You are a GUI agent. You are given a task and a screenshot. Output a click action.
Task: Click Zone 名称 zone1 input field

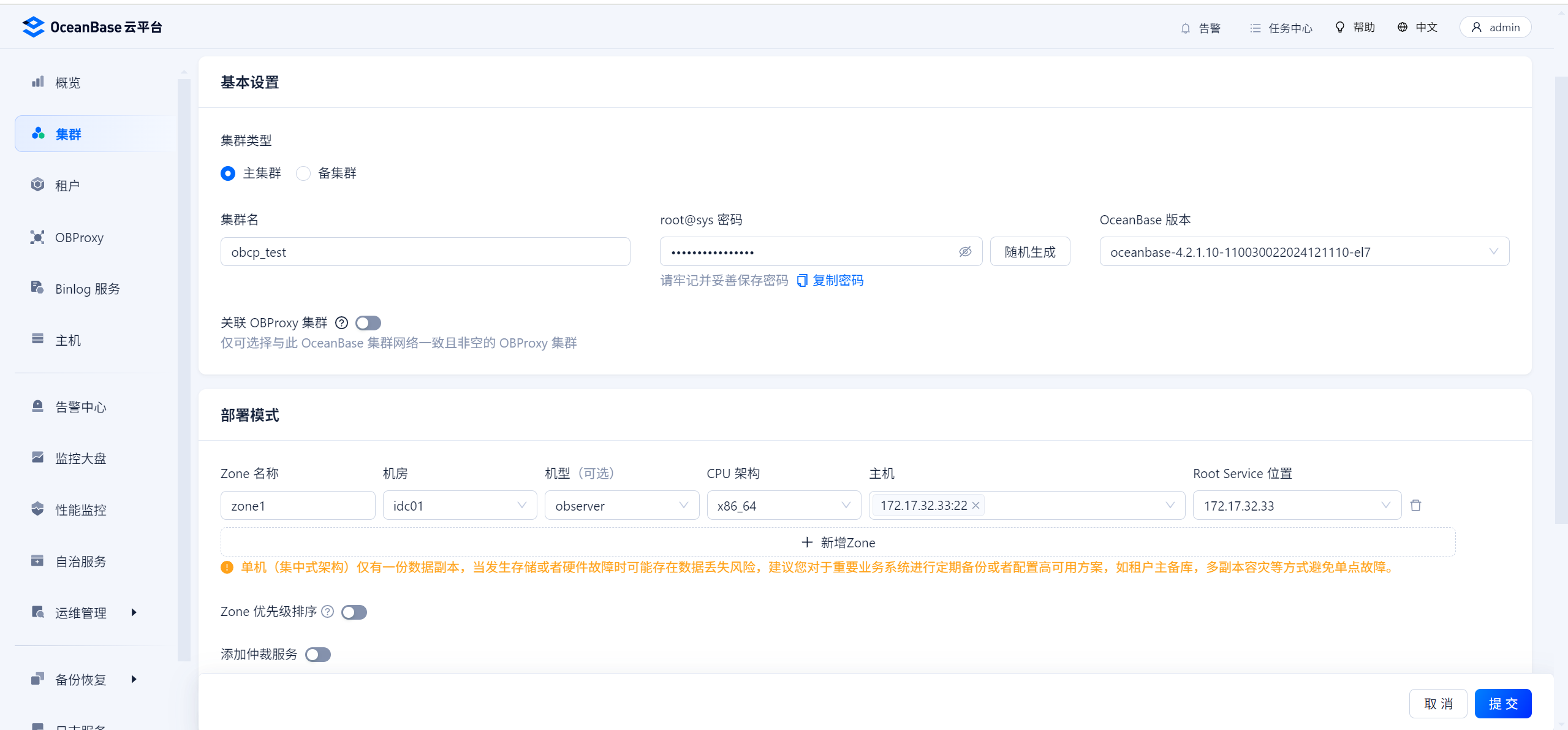pos(298,506)
